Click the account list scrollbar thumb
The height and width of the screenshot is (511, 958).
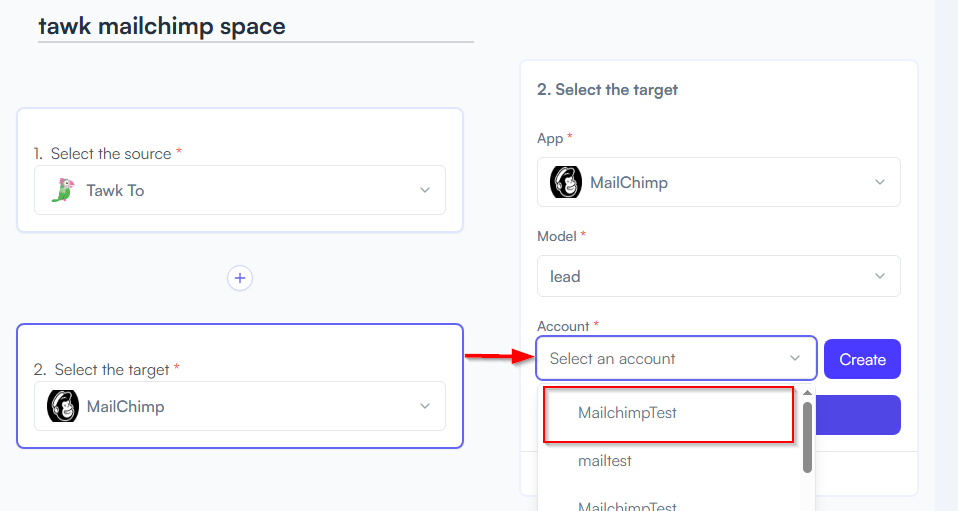coord(807,437)
